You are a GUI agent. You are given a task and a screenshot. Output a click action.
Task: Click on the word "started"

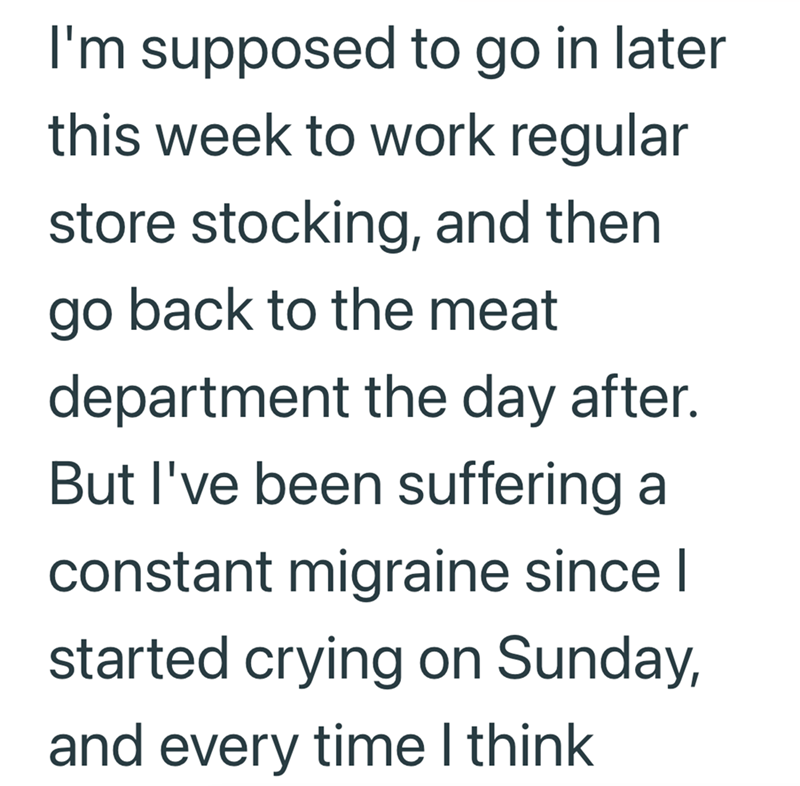(138, 658)
